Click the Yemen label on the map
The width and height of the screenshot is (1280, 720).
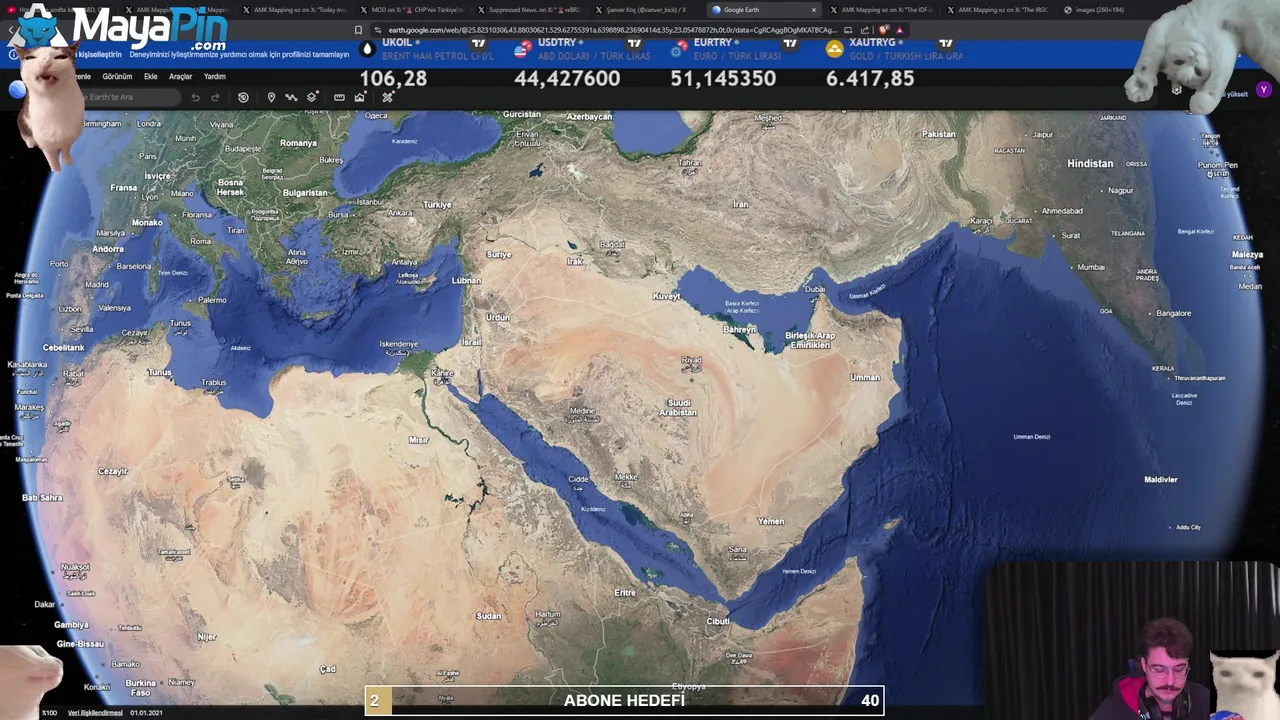pos(771,521)
